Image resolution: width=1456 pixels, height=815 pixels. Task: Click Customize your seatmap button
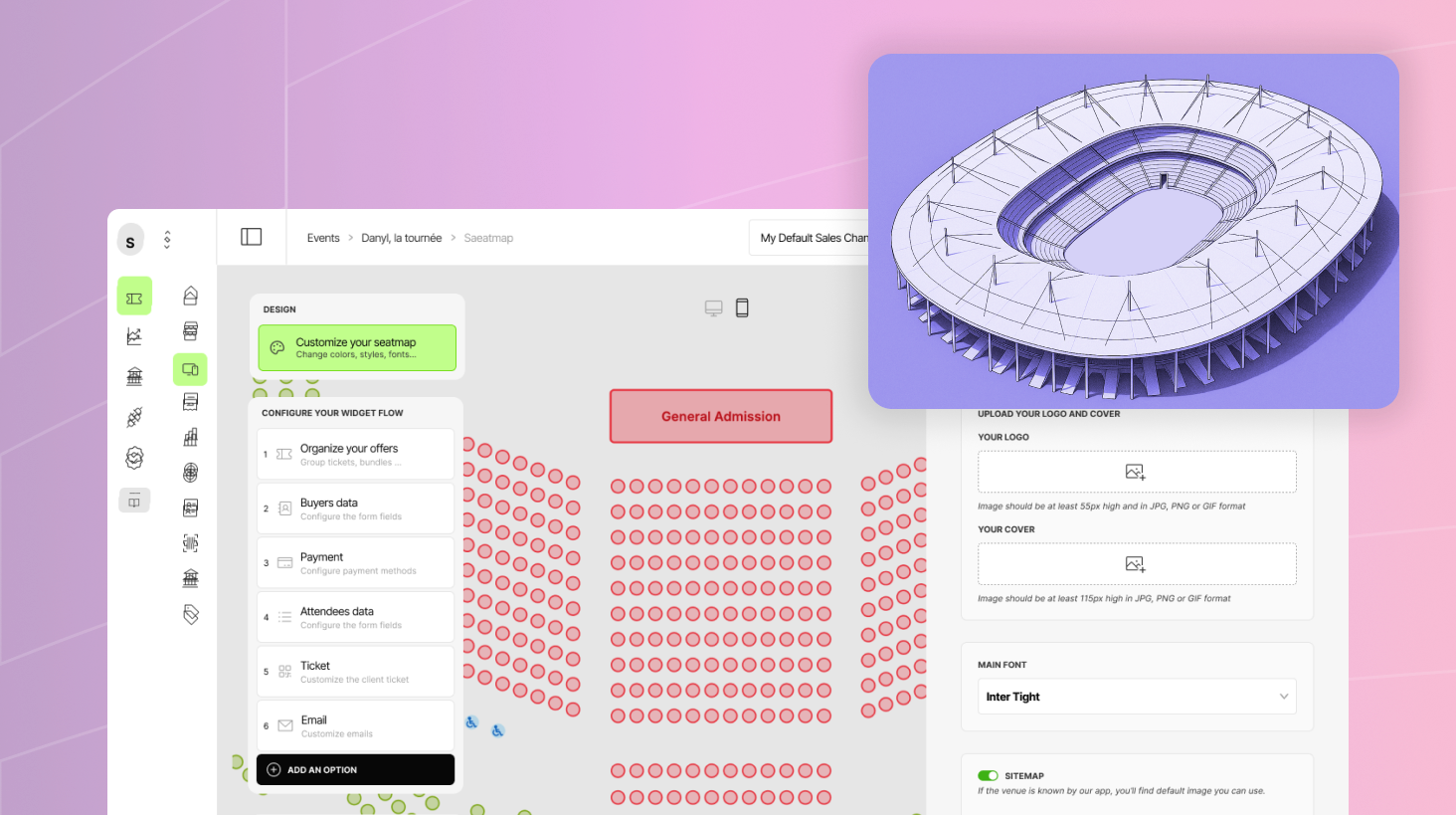click(356, 347)
